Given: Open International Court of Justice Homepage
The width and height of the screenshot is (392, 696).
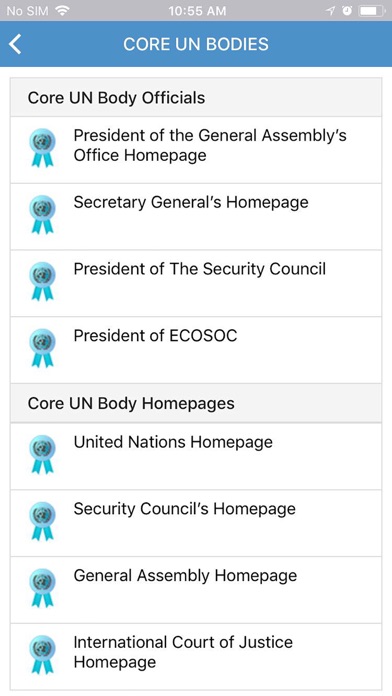Looking at the screenshot, I should pyautogui.click(x=196, y=656).
